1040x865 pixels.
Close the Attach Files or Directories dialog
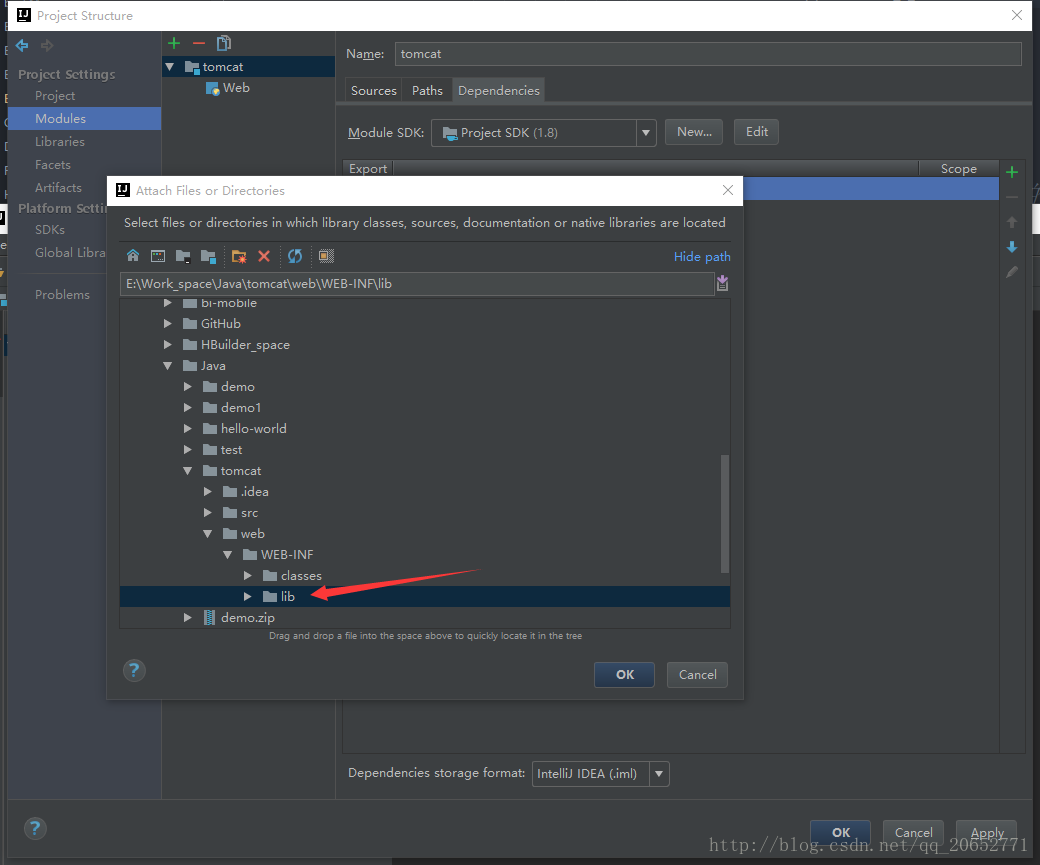pyautogui.click(x=728, y=190)
